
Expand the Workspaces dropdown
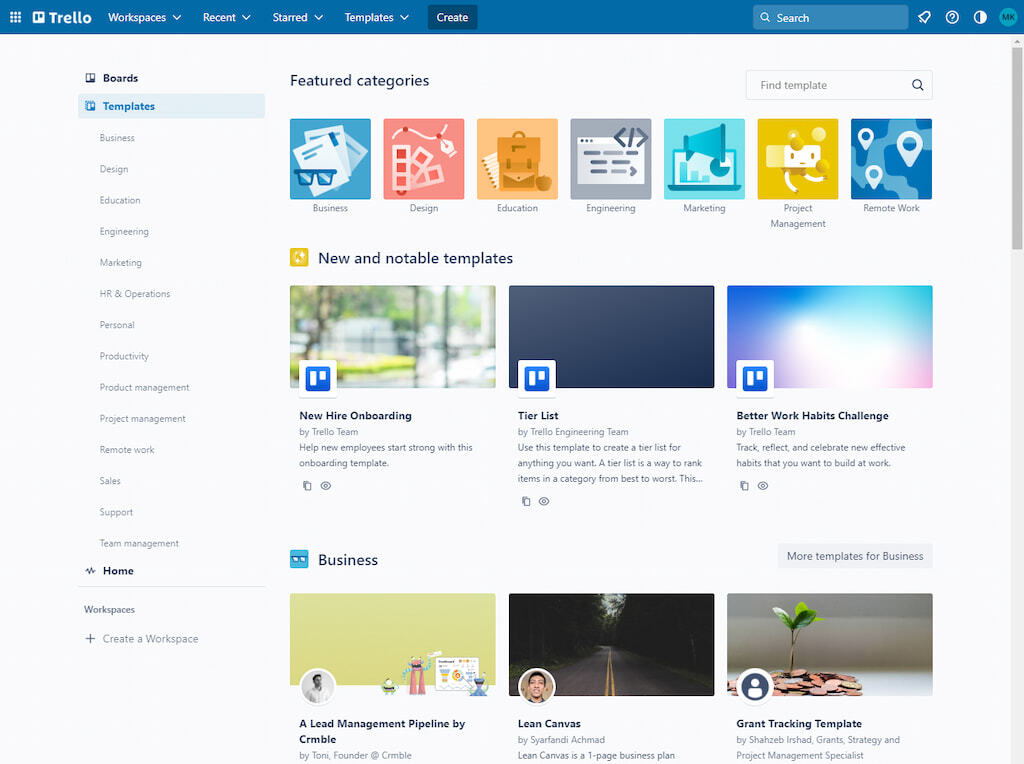[145, 17]
